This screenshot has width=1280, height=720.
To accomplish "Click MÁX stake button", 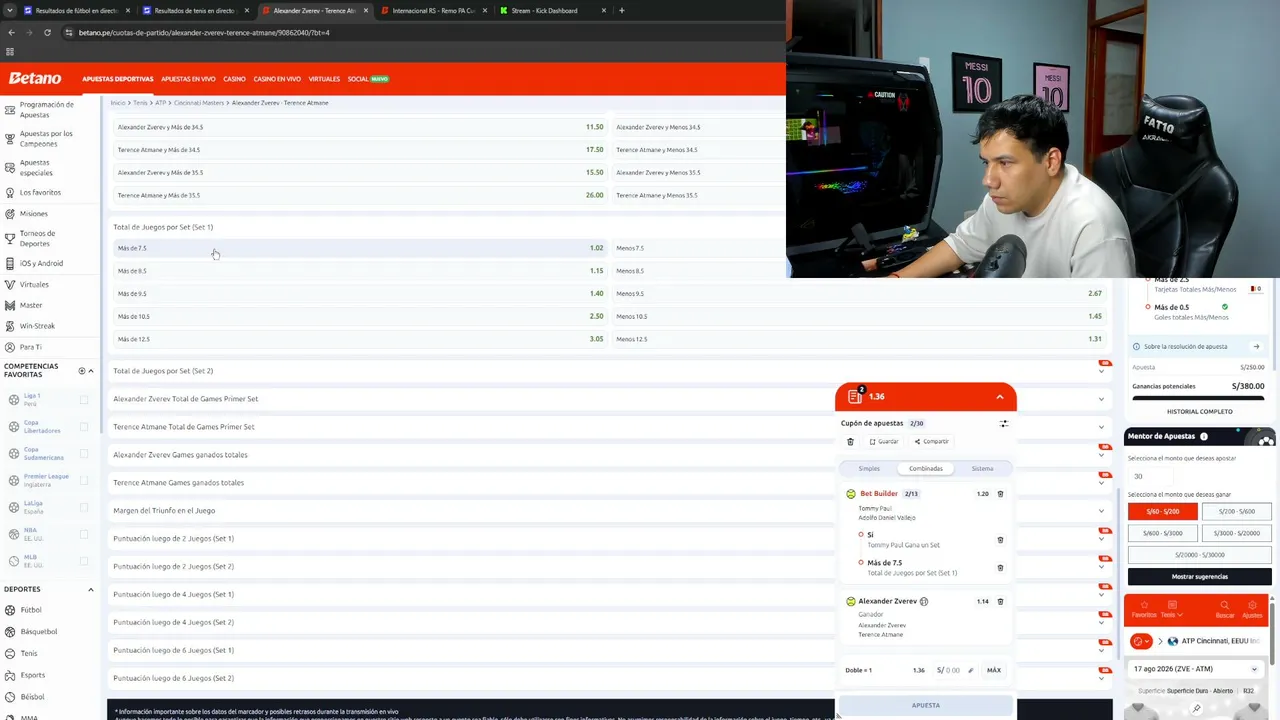I will click(994, 670).
